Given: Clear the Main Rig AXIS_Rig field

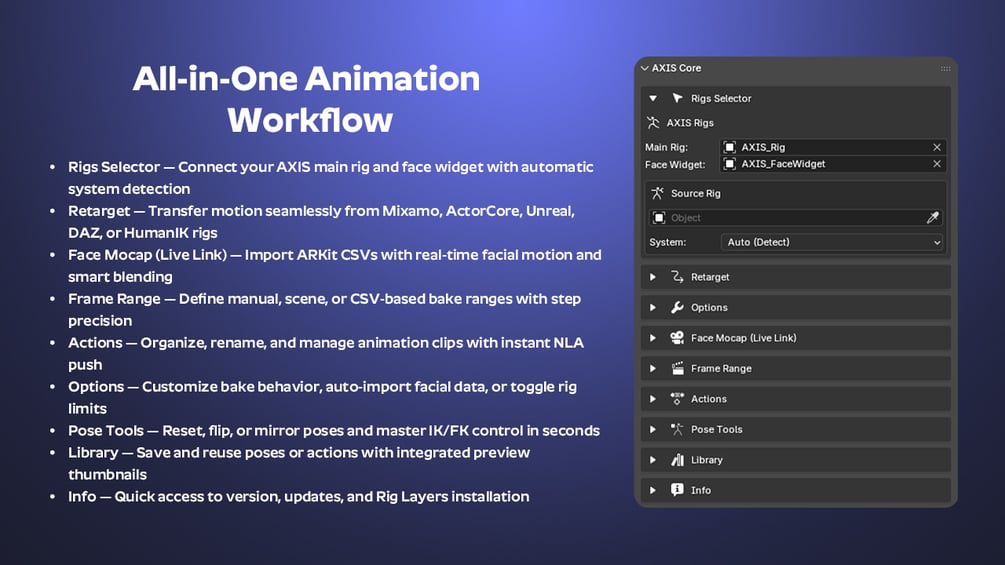Looking at the screenshot, I should coord(936,147).
